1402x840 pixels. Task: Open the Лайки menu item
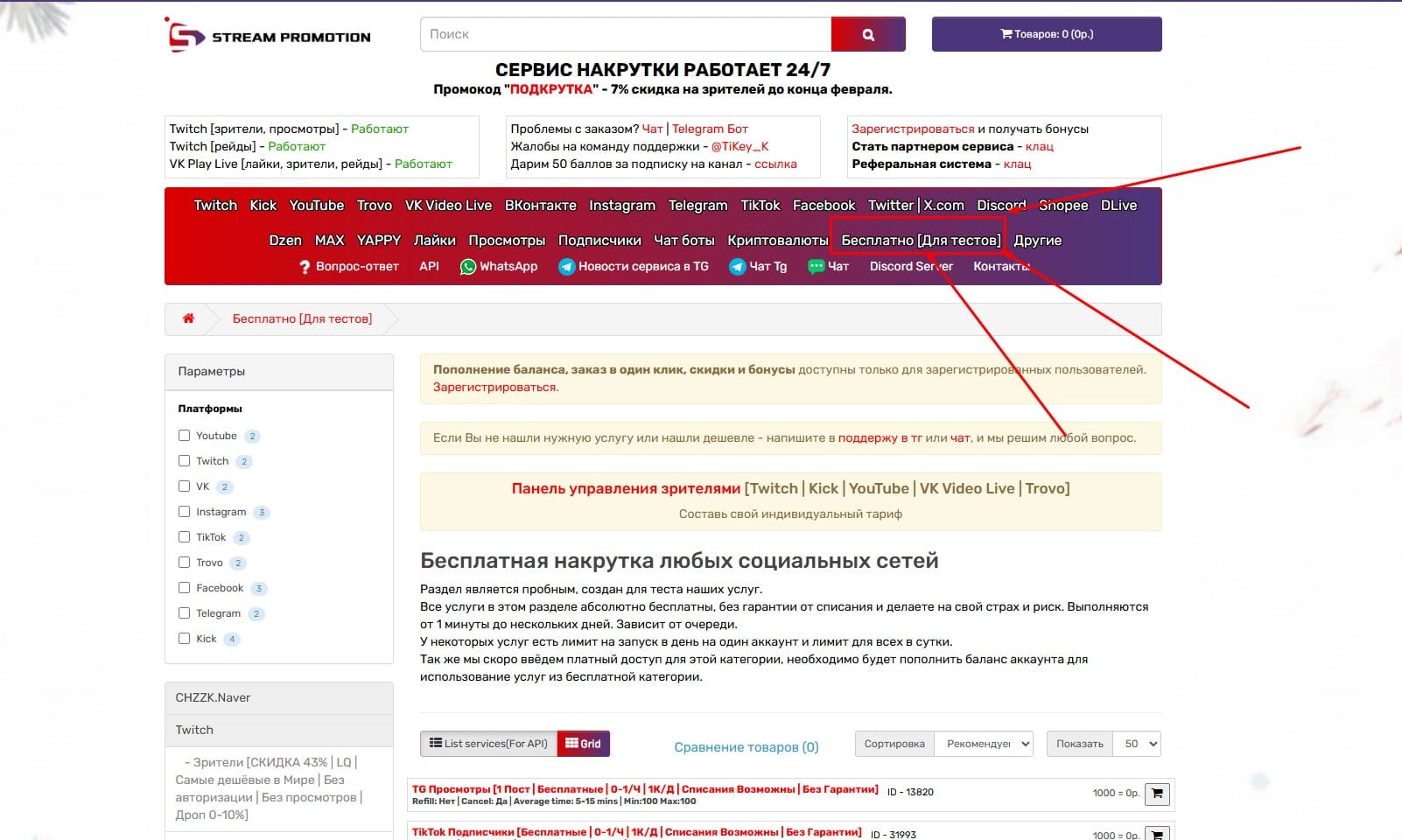[435, 240]
